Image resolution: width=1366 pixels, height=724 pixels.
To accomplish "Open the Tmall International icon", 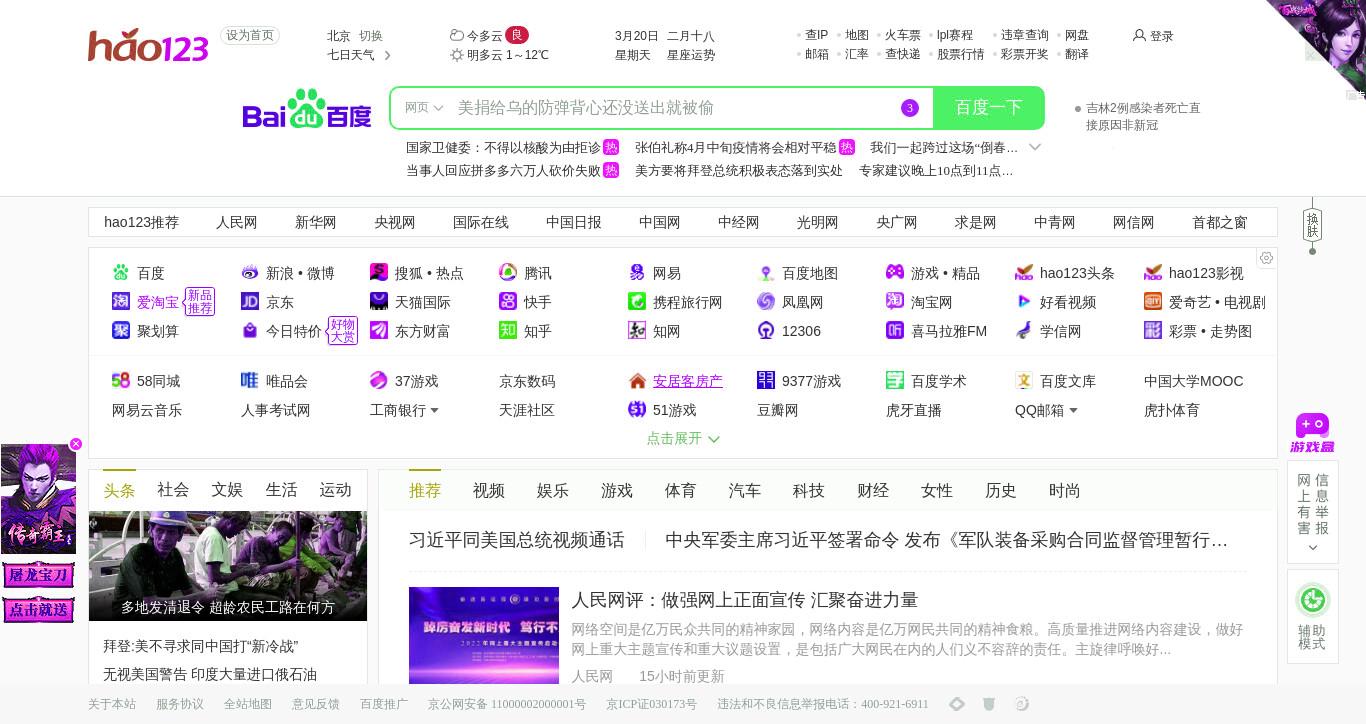I will click(x=379, y=302).
